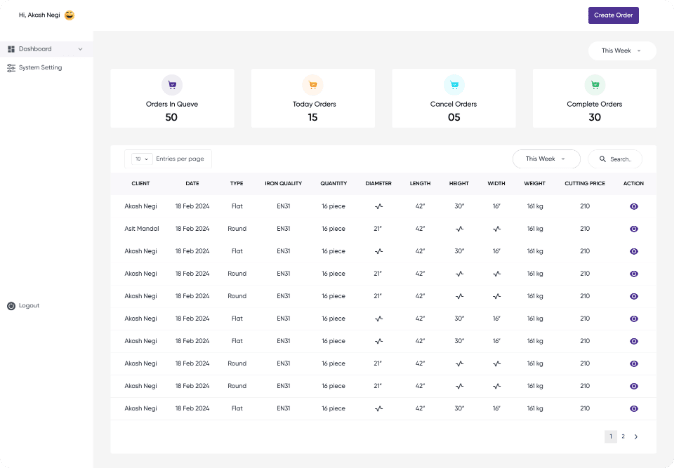674x468 pixels.
Task: Sort by the IRON QUALITY column header
Action: pos(283,184)
